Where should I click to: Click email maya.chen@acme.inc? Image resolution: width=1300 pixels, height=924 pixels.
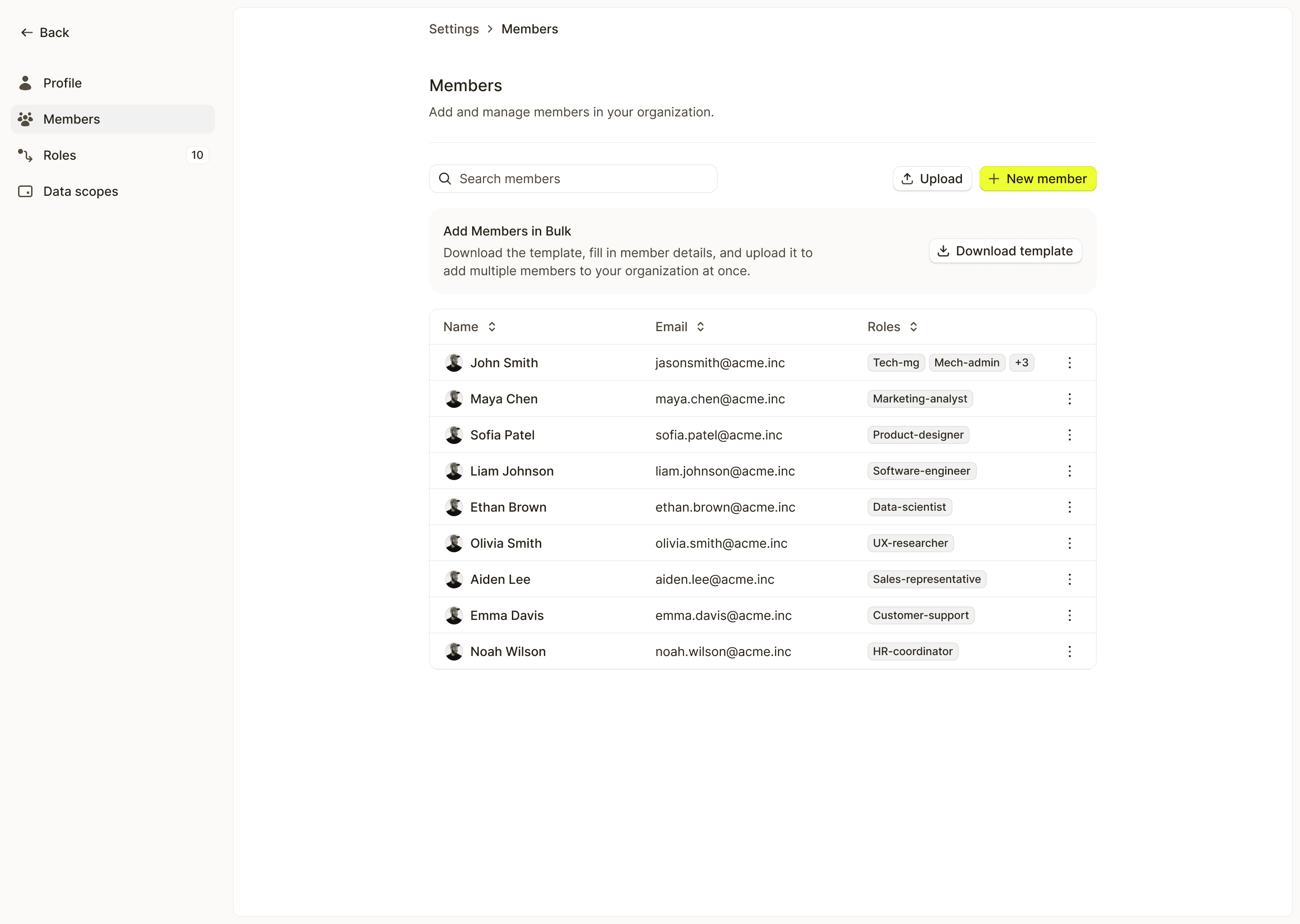tap(720, 399)
